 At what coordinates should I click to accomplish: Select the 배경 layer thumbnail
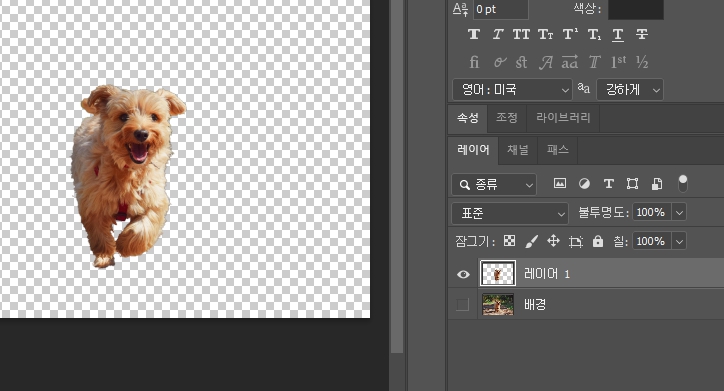(498, 305)
